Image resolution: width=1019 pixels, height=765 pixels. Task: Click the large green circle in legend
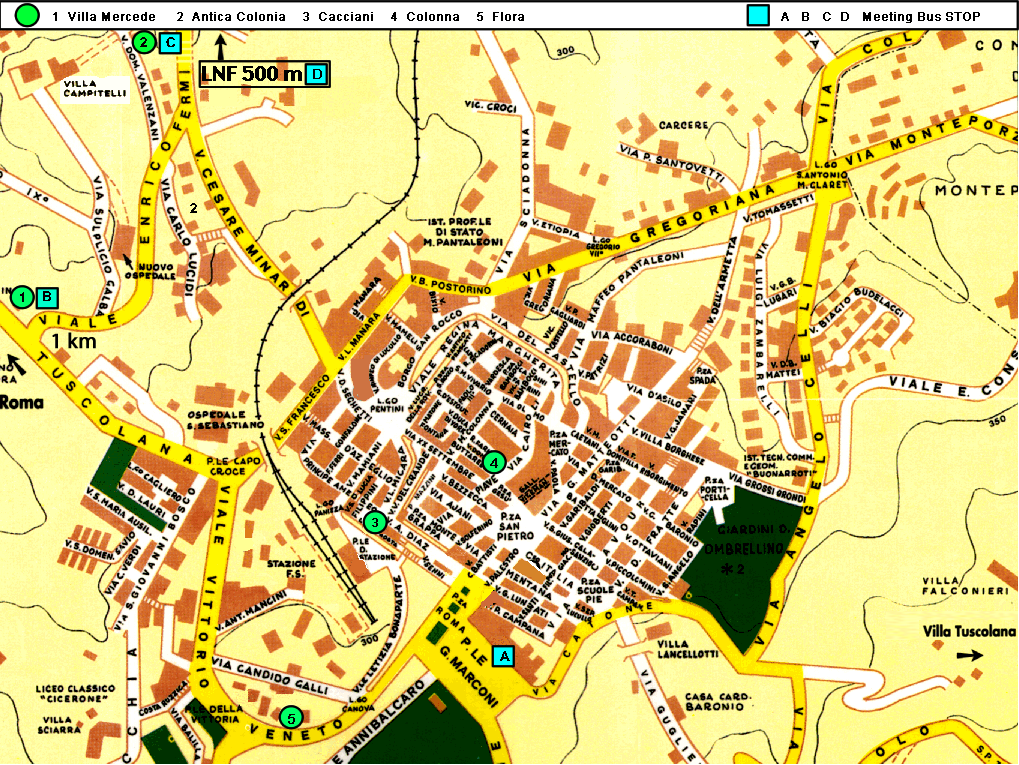click(x=28, y=16)
